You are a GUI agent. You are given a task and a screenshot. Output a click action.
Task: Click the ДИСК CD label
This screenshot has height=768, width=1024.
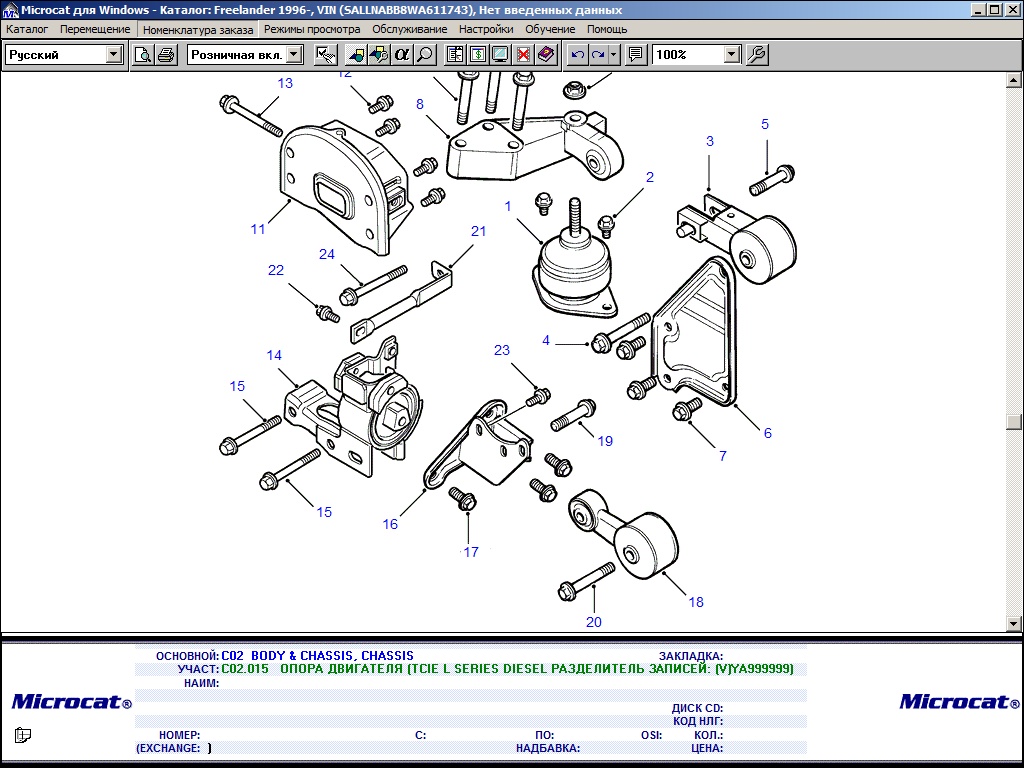697,708
